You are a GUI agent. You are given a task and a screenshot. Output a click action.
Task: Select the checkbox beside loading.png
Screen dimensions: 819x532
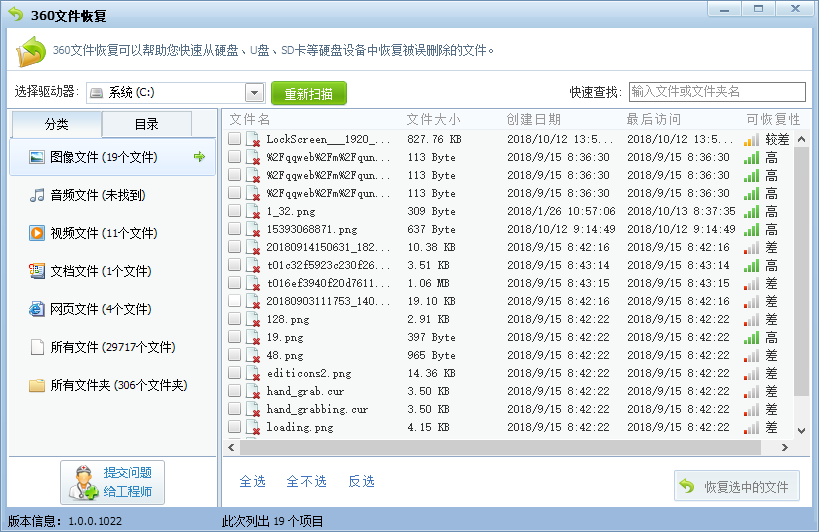coord(234,427)
